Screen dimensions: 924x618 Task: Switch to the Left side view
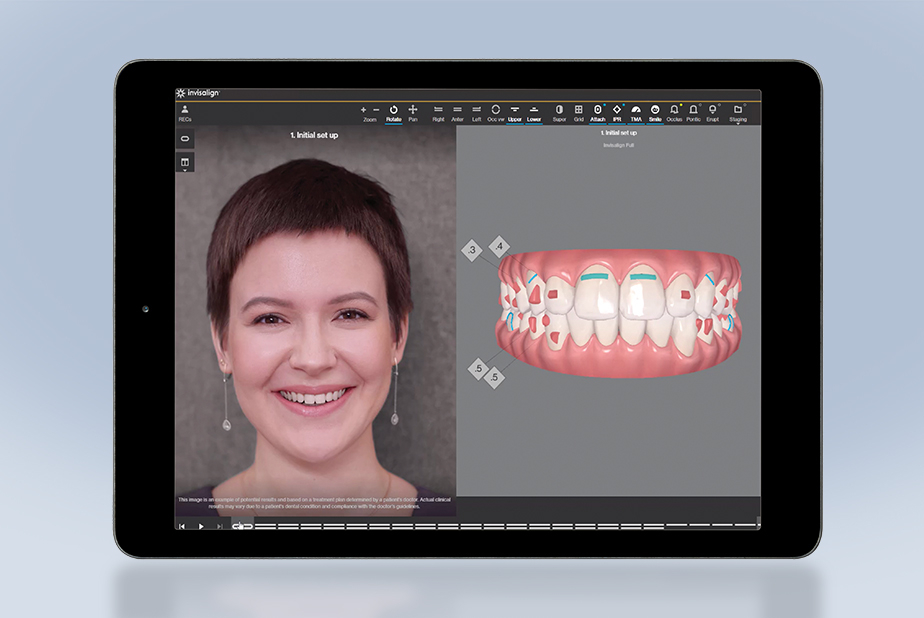click(x=476, y=111)
